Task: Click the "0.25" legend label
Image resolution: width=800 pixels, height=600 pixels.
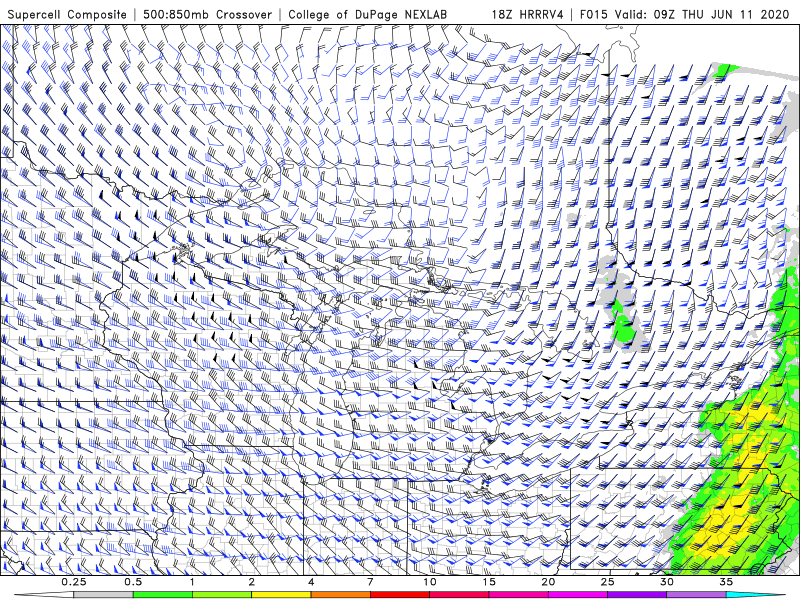Action: [74, 582]
